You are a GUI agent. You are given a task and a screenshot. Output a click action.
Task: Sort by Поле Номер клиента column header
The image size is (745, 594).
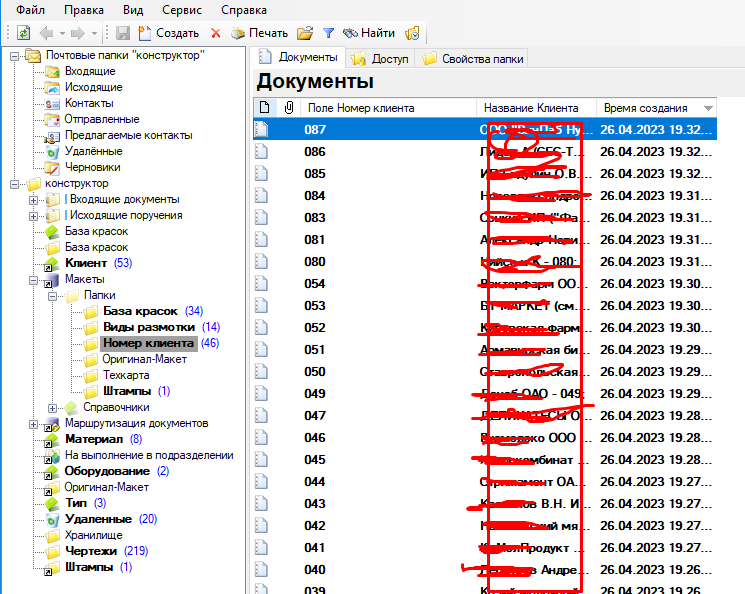[387, 108]
